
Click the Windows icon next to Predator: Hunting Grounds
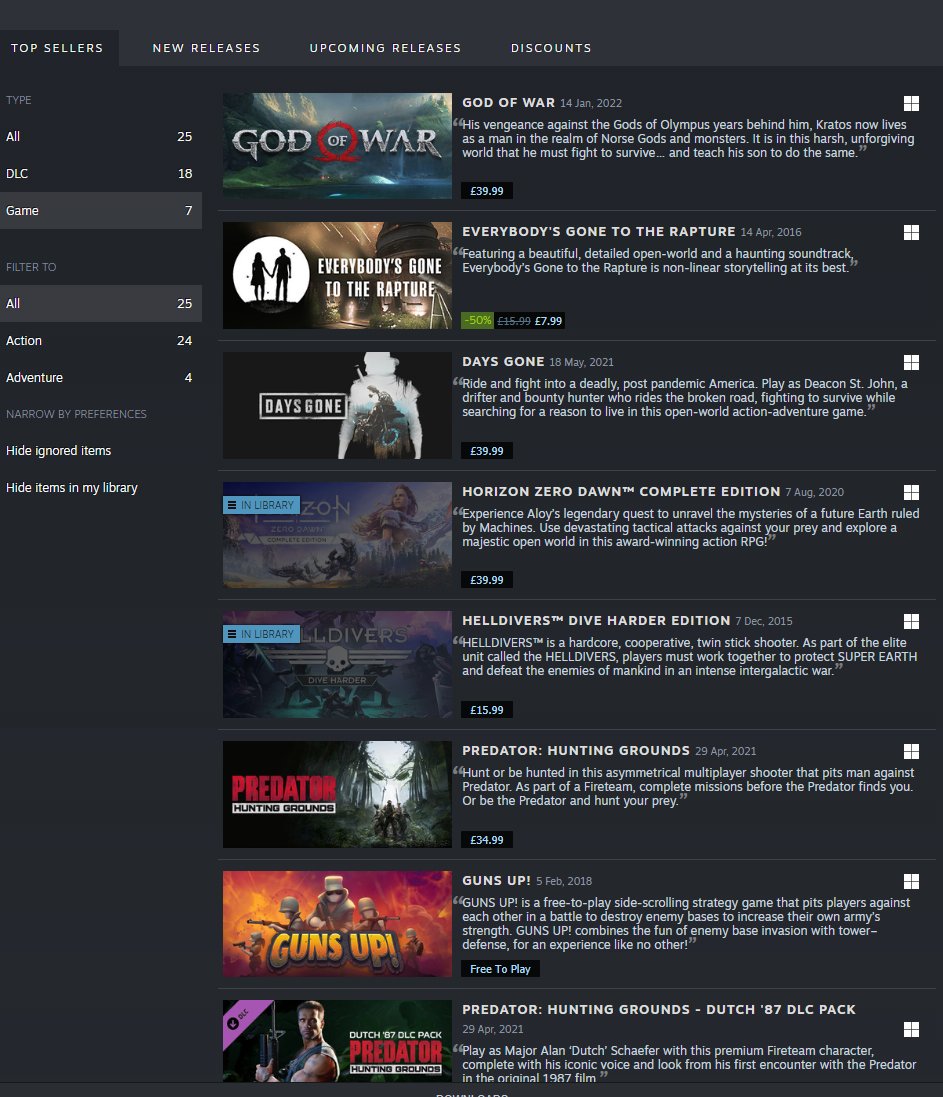click(x=911, y=751)
